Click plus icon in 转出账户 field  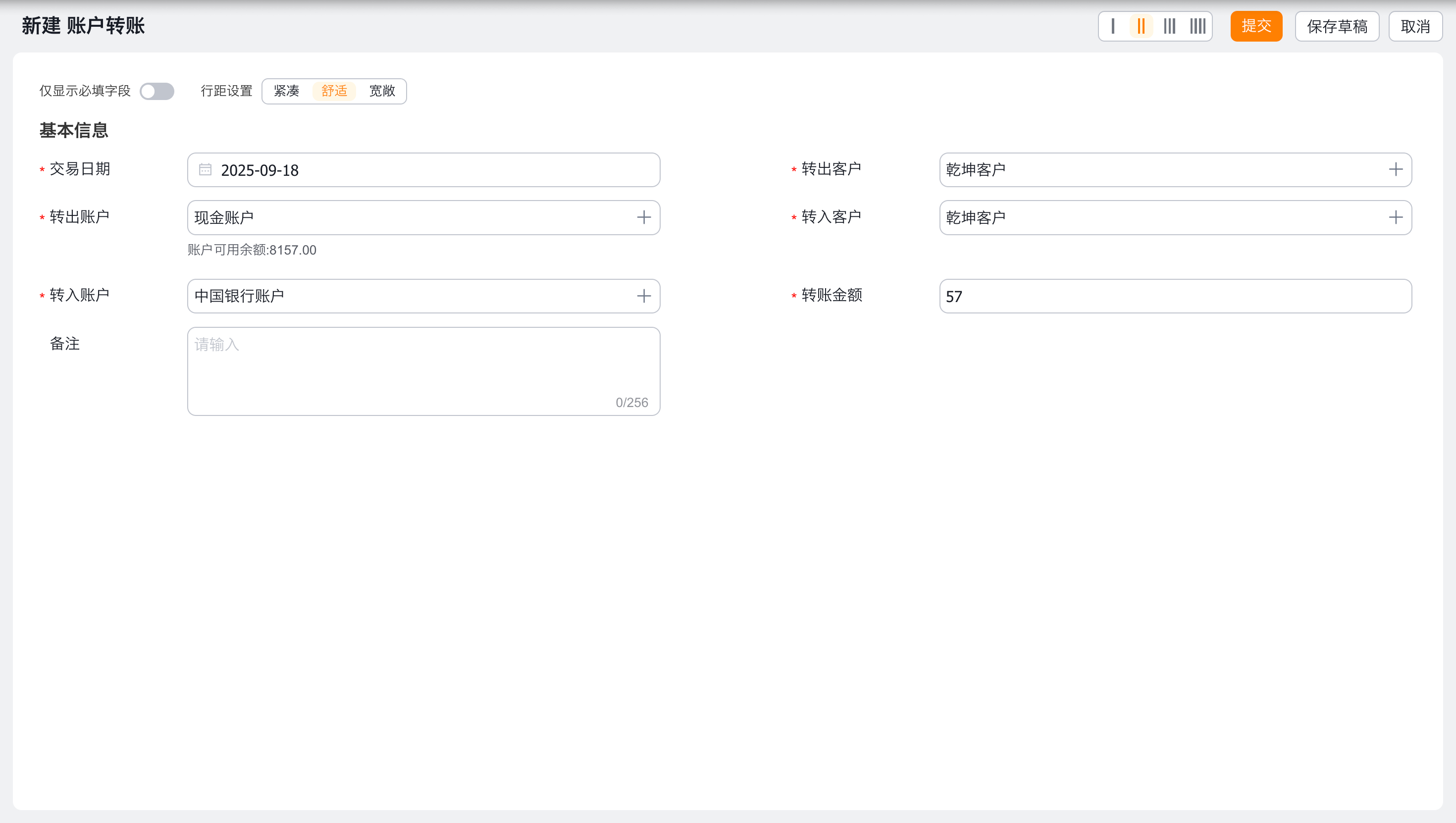tap(644, 217)
